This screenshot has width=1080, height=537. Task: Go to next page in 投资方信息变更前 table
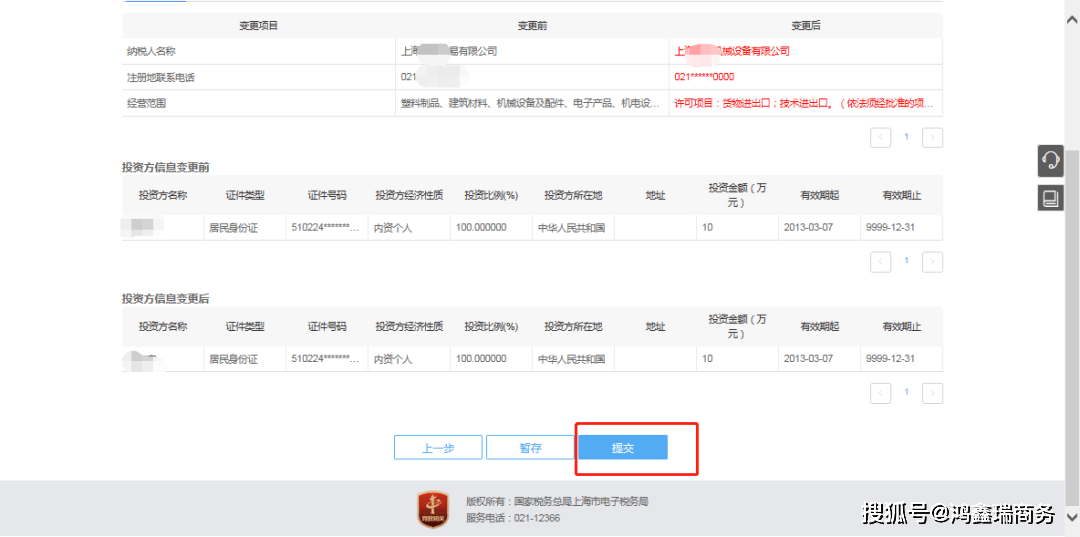coord(933,262)
